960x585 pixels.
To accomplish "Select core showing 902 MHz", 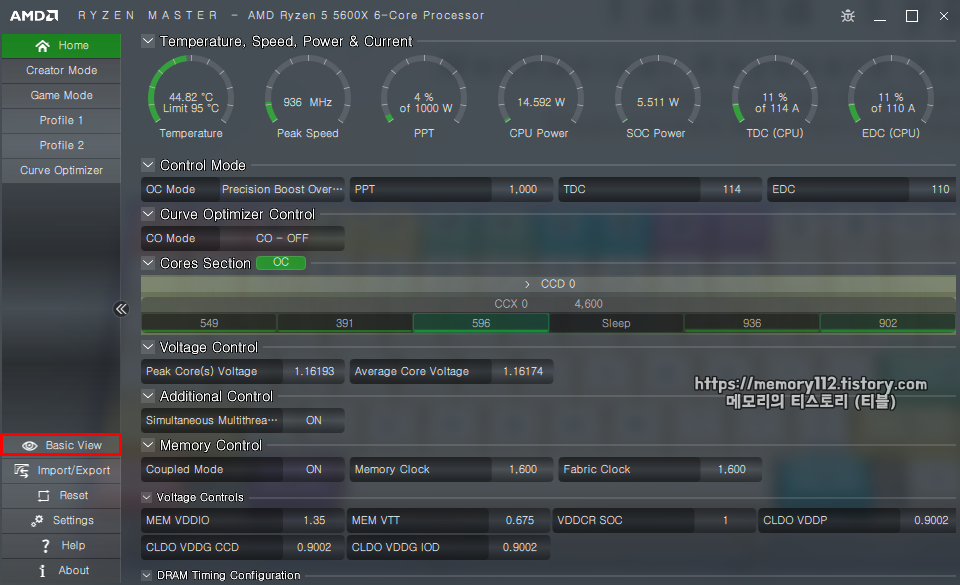I will [x=888, y=323].
